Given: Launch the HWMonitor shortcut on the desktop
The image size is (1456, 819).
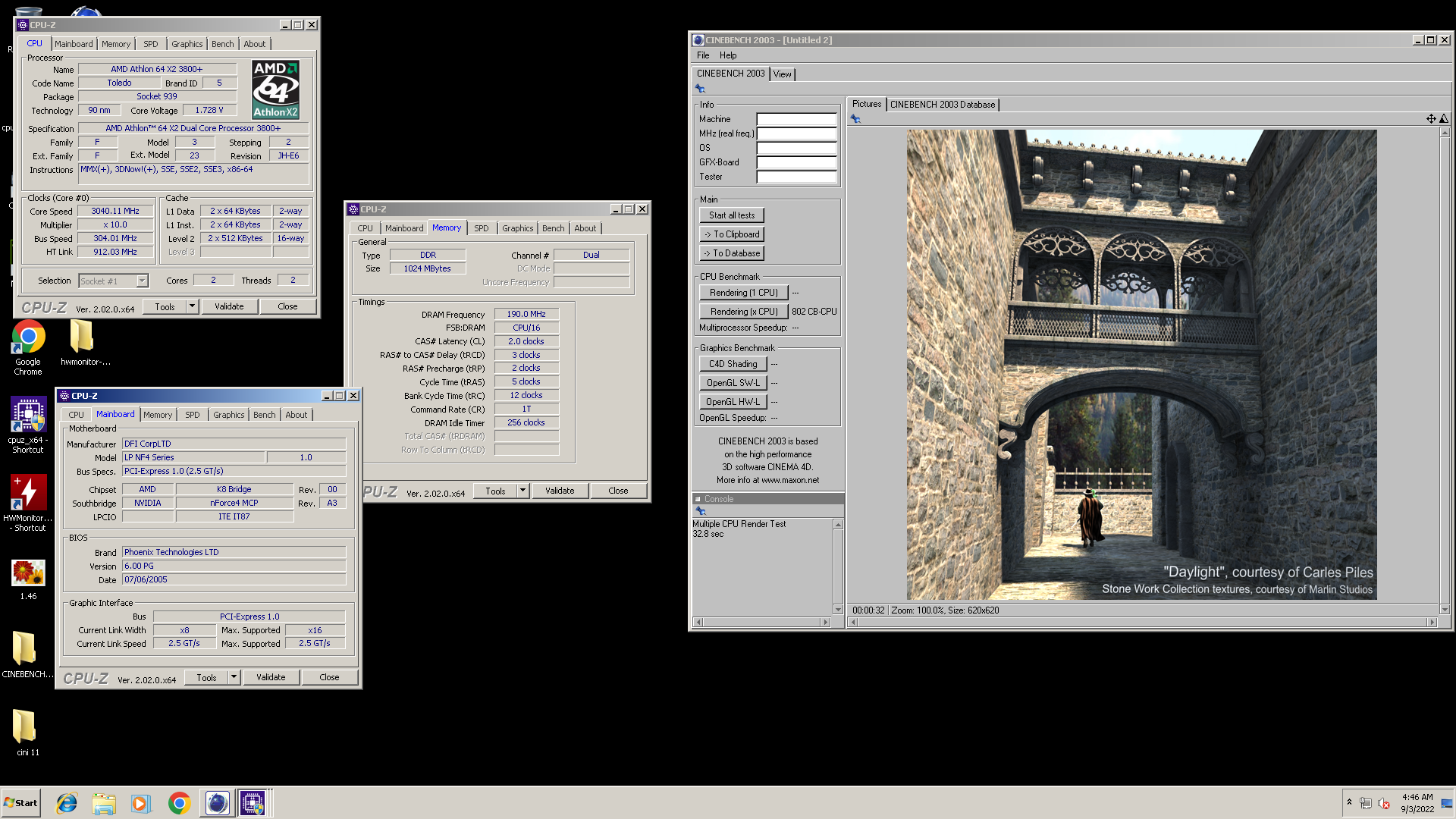Looking at the screenshot, I should coord(28,504).
